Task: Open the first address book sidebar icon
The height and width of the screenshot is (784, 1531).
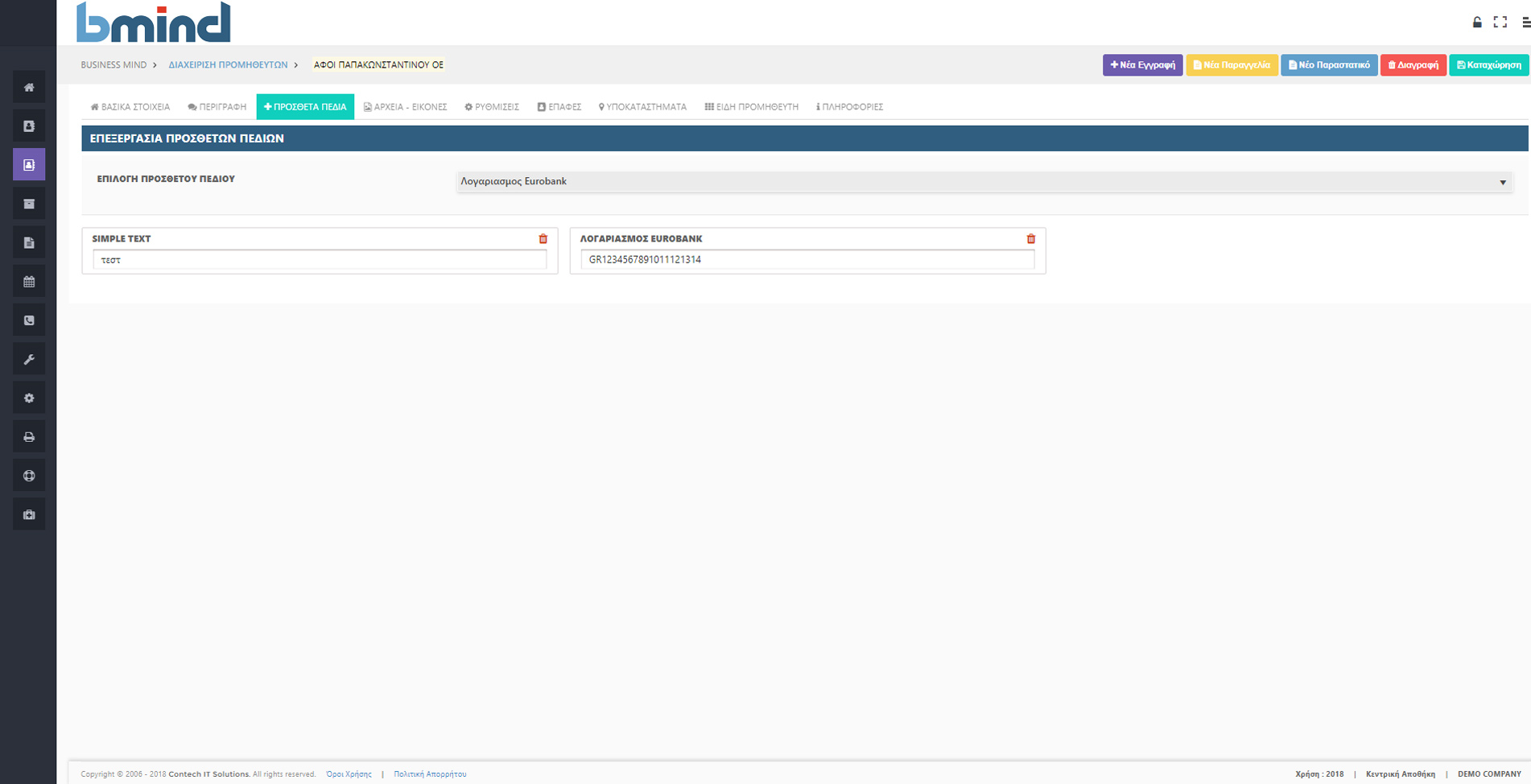Action: pyautogui.click(x=29, y=126)
